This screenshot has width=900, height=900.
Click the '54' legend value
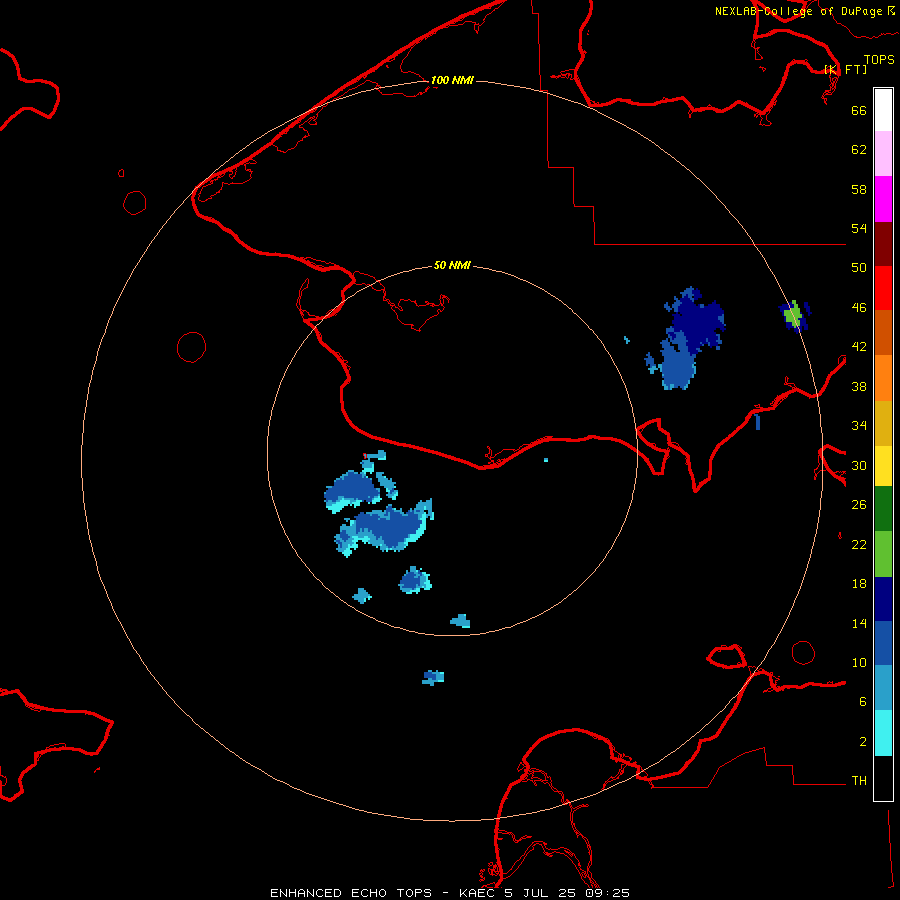click(859, 228)
